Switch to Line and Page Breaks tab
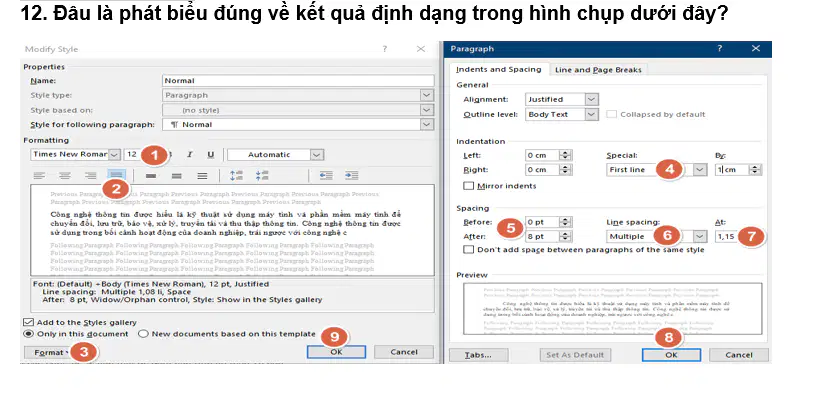 coord(598,70)
